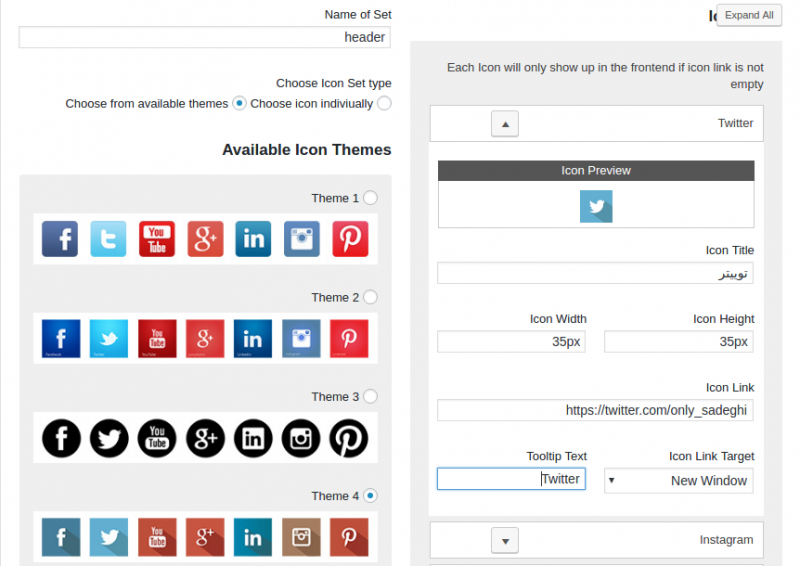Click the Theme 4 flat Facebook icon
This screenshot has width=800, height=566.
tap(61, 537)
